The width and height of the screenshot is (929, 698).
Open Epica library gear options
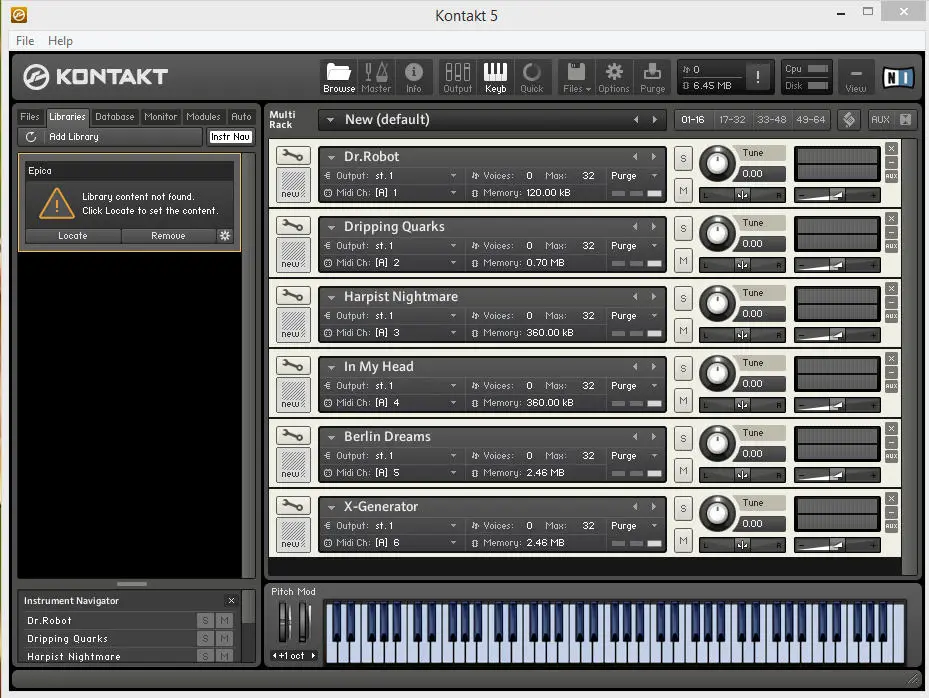pyautogui.click(x=225, y=236)
